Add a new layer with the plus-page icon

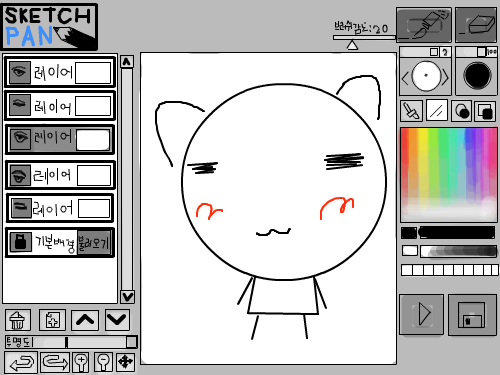pyautogui.click(x=52, y=320)
